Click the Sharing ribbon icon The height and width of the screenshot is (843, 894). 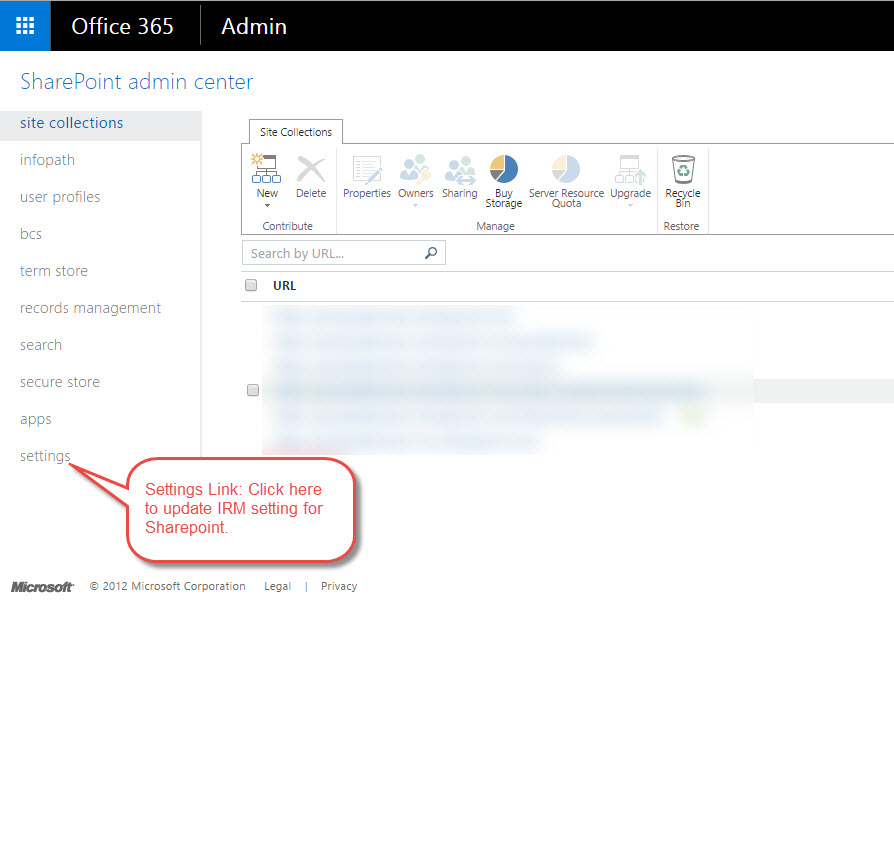tap(460, 169)
